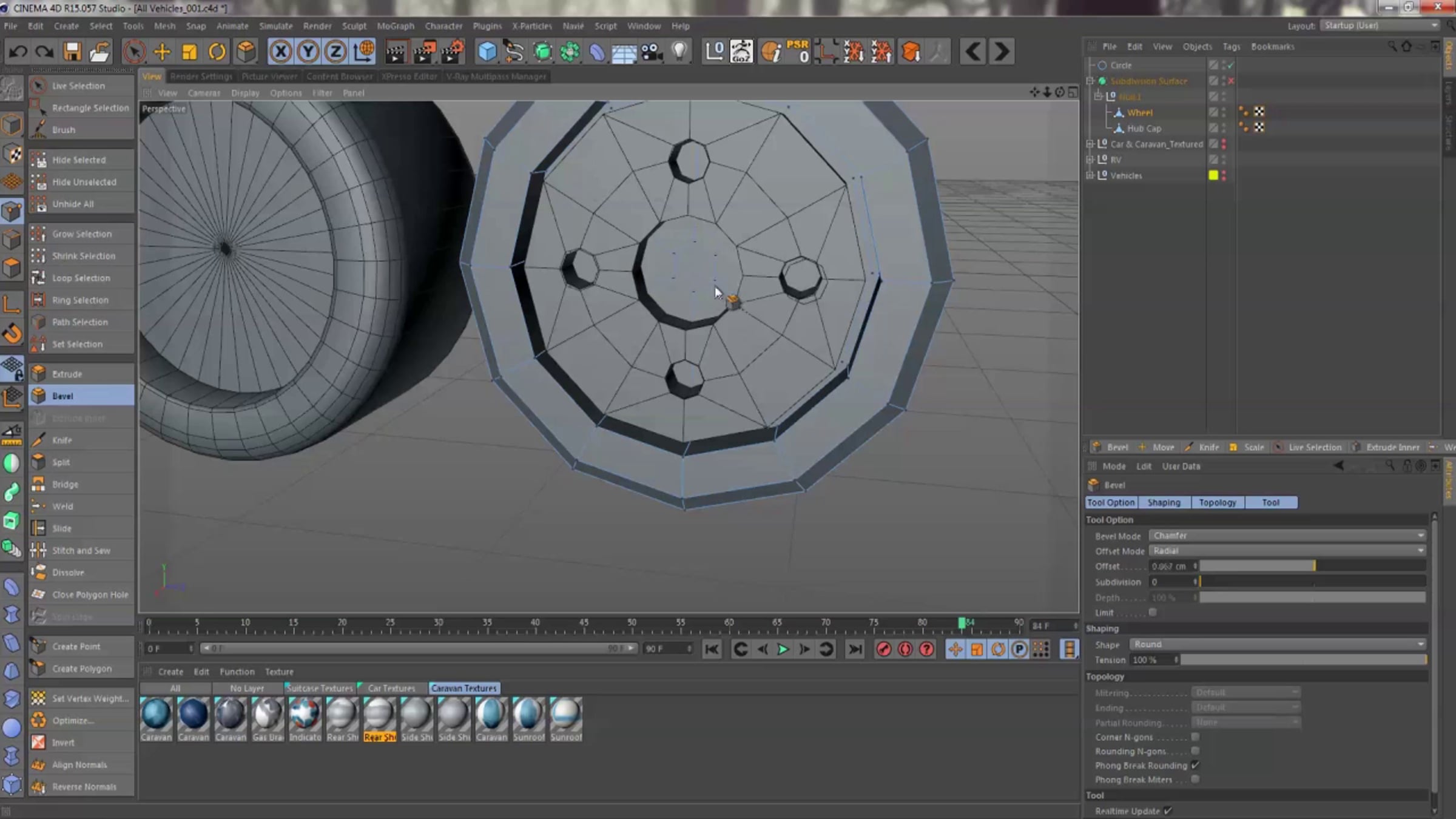
Task: Toggle Phong Break Miters checkbox
Action: coord(1195,780)
